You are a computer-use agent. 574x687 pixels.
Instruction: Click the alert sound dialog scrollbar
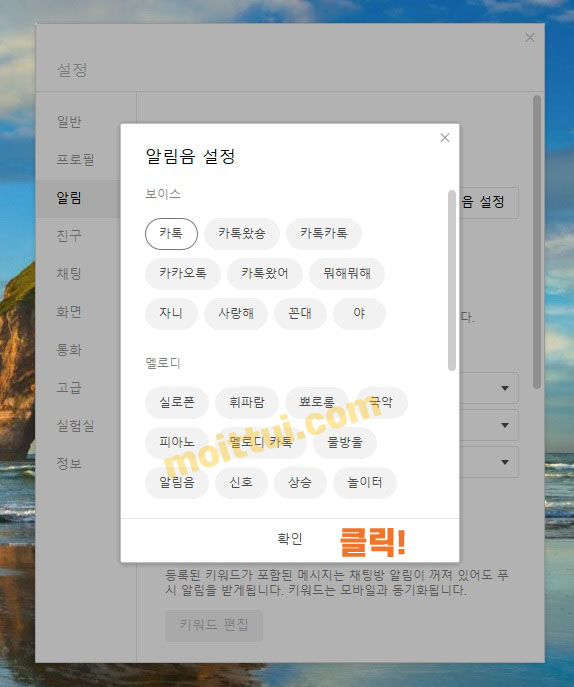(452, 280)
